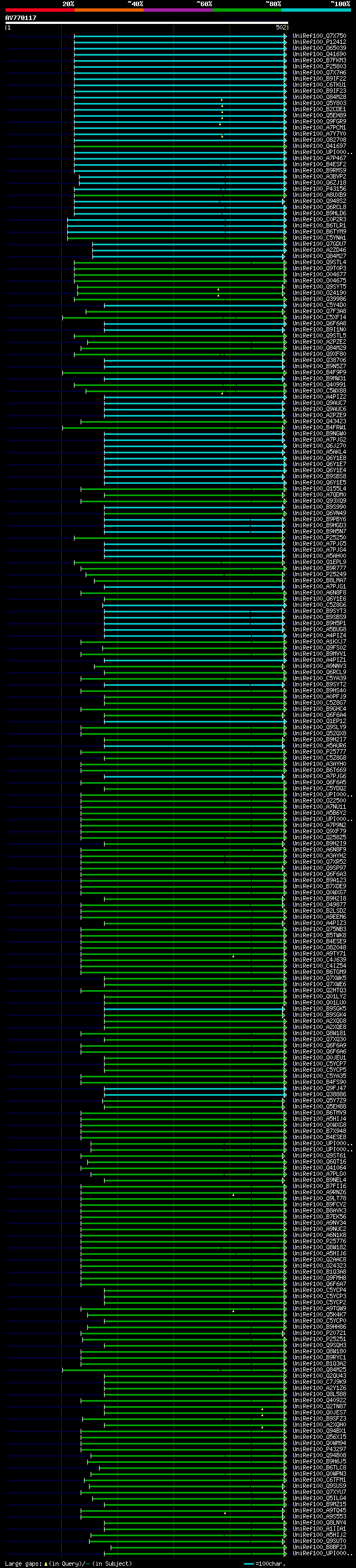Open hit UniRef100_Q41690
The width and height of the screenshot is (356, 1568).
point(319,54)
